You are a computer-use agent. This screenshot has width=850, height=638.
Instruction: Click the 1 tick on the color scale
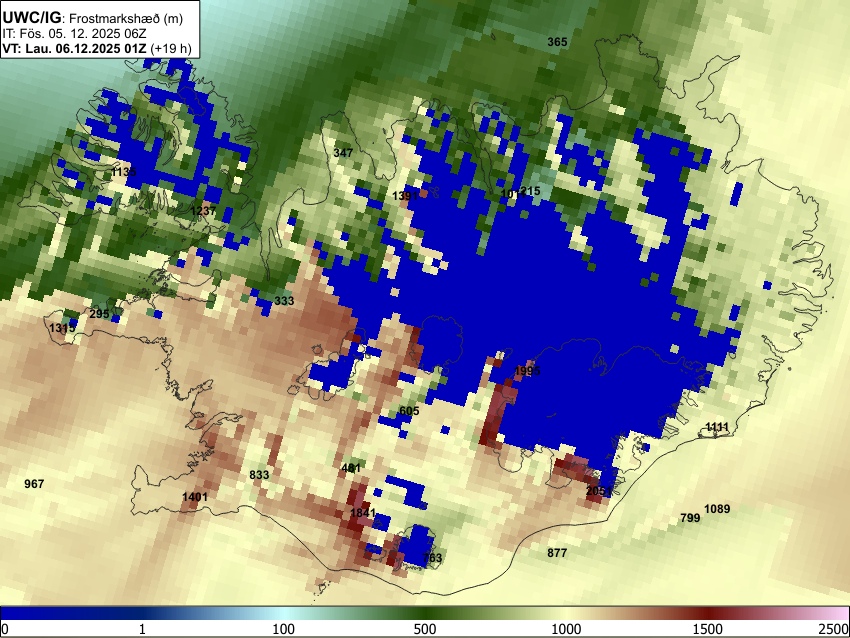coord(142,629)
